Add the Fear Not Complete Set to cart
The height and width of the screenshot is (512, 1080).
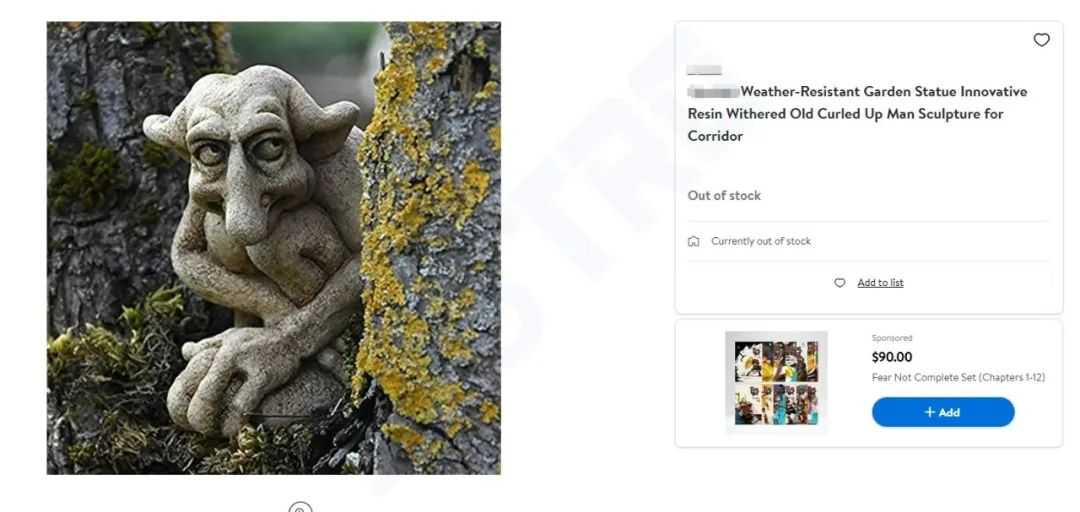click(x=943, y=412)
